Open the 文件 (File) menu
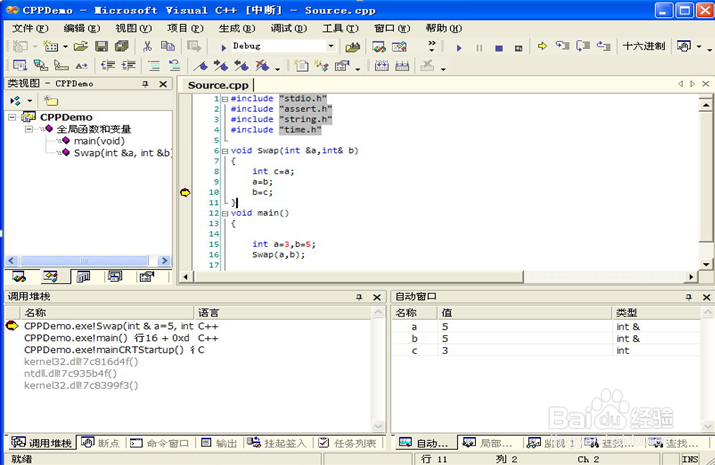The width and height of the screenshot is (715, 465). pos(30,28)
